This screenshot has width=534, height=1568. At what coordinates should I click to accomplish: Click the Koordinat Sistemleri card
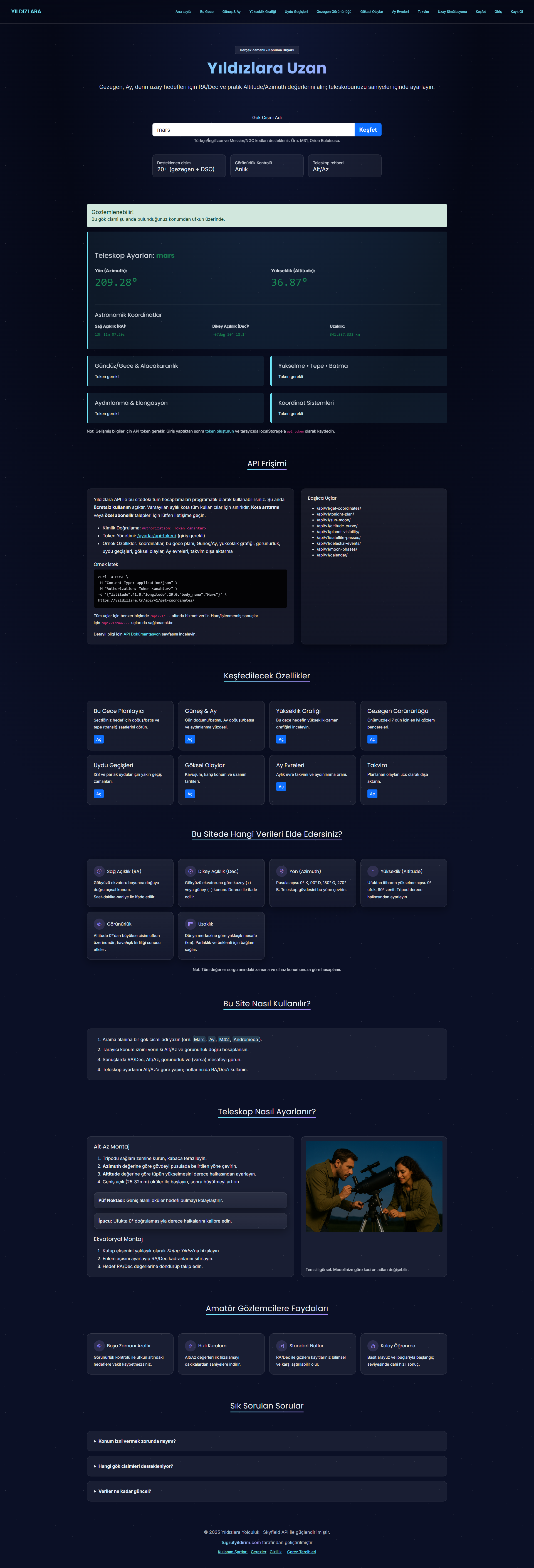(359, 408)
